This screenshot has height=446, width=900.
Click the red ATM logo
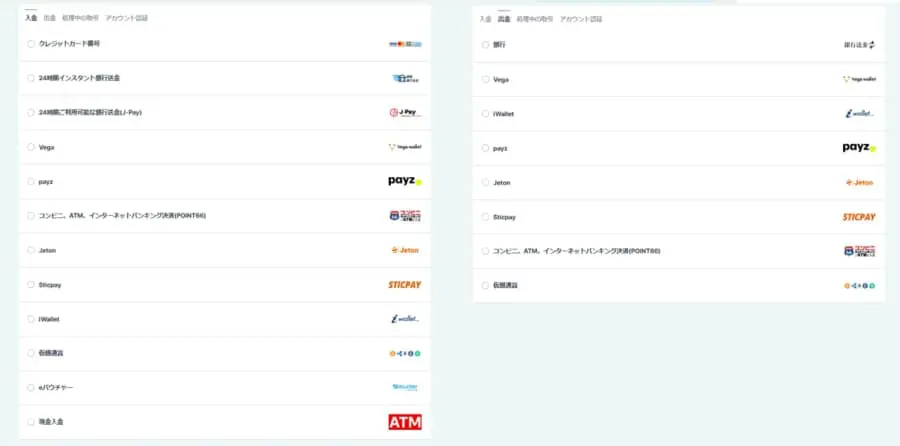(405, 422)
